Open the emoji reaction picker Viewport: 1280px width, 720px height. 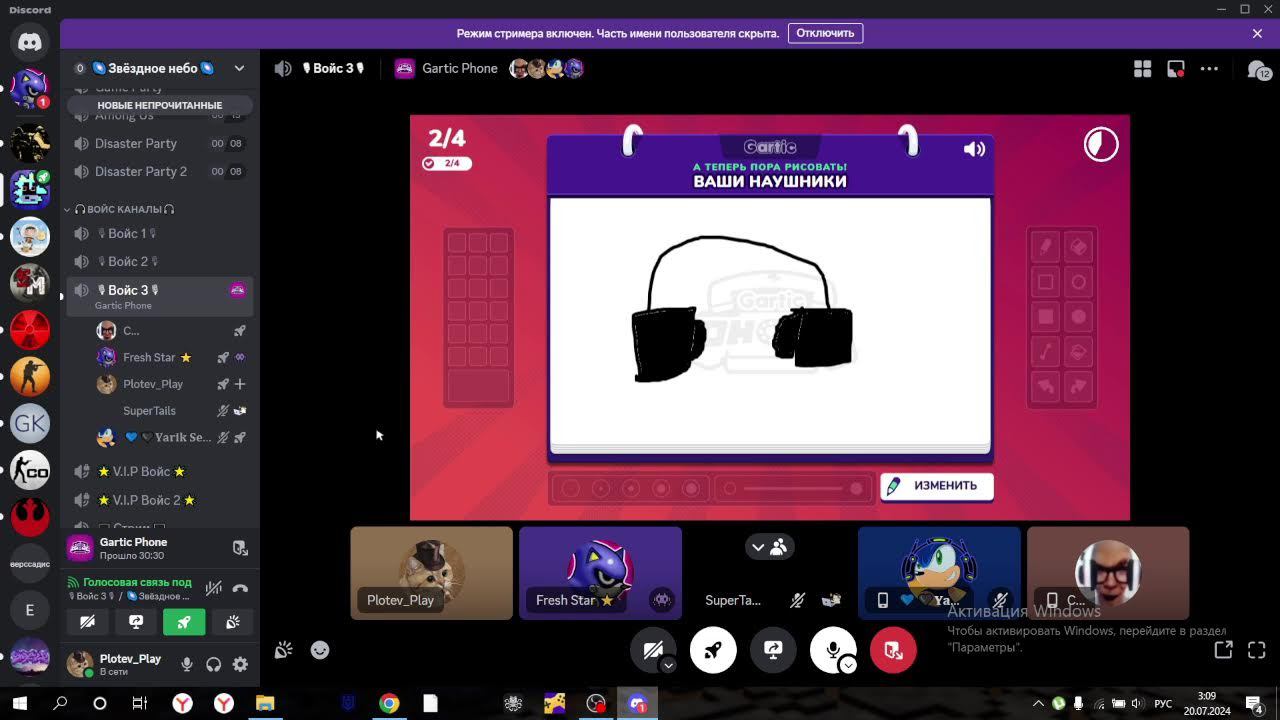320,650
